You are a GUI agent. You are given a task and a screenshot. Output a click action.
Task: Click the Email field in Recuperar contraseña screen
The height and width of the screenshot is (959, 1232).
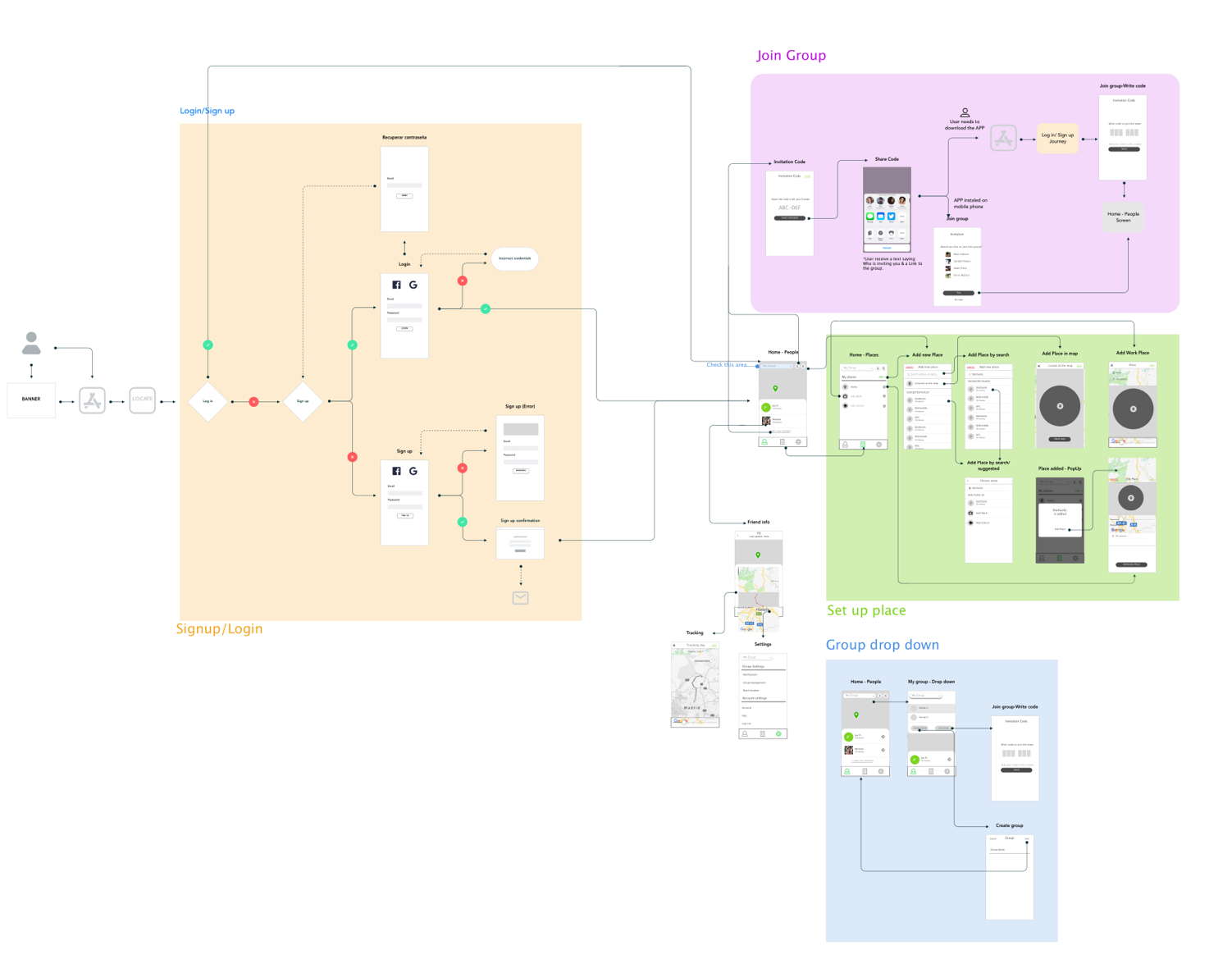point(404,185)
